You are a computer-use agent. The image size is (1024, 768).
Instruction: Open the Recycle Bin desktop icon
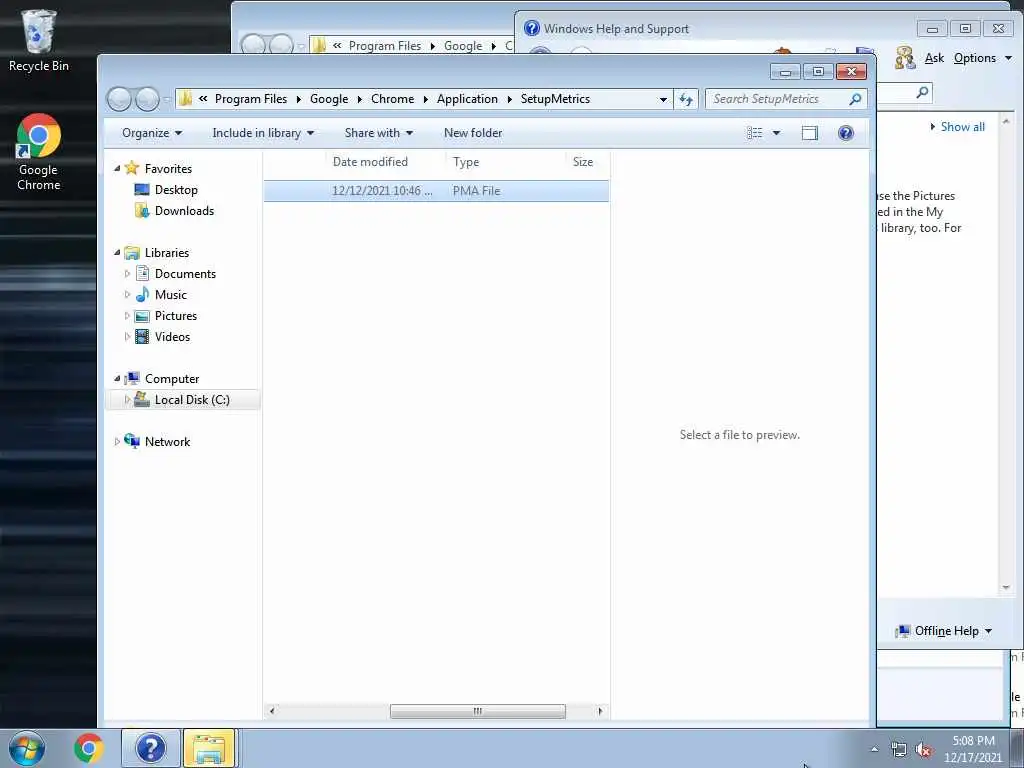pyautogui.click(x=39, y=40)
